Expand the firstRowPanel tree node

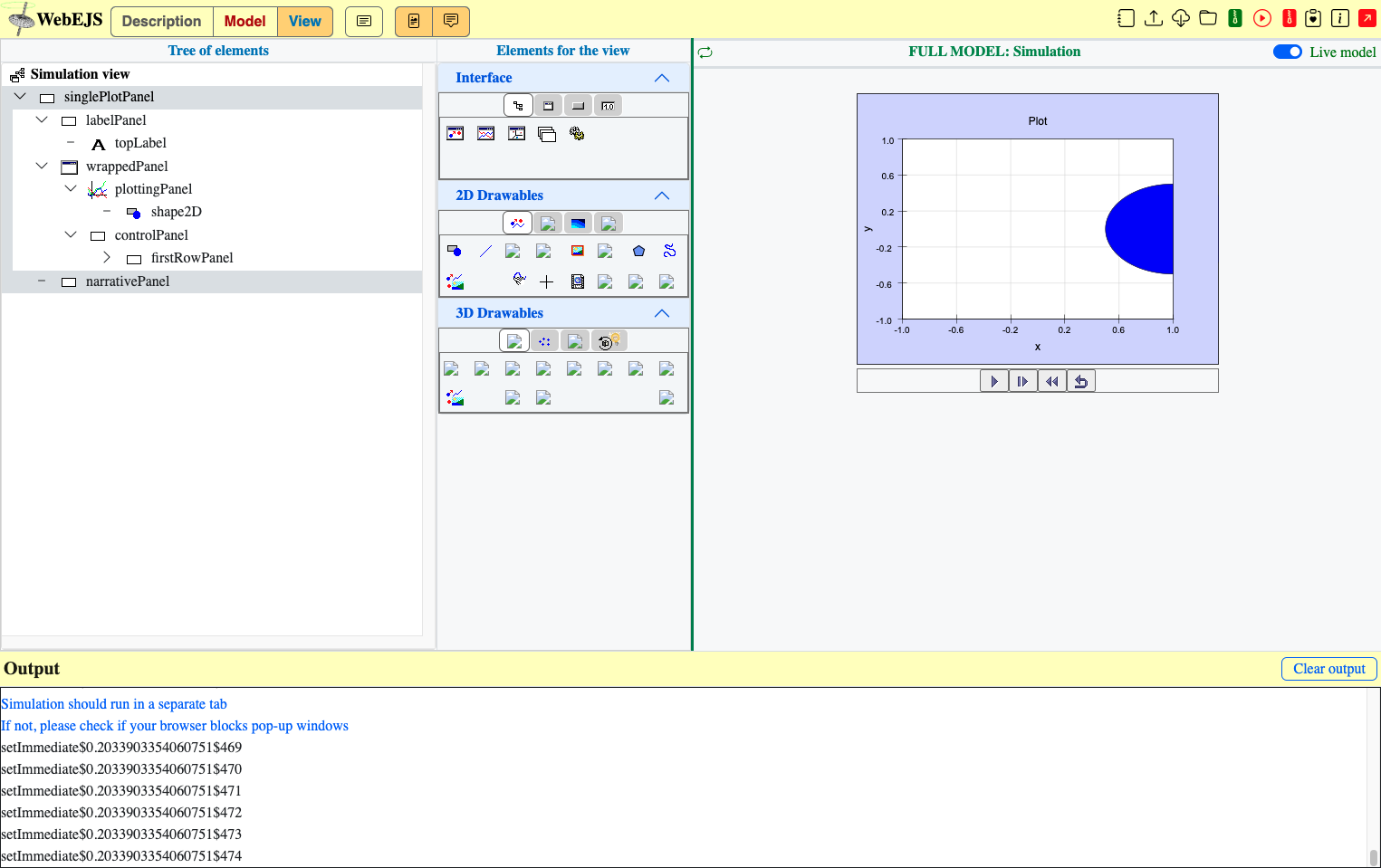[x=107, y=258]
